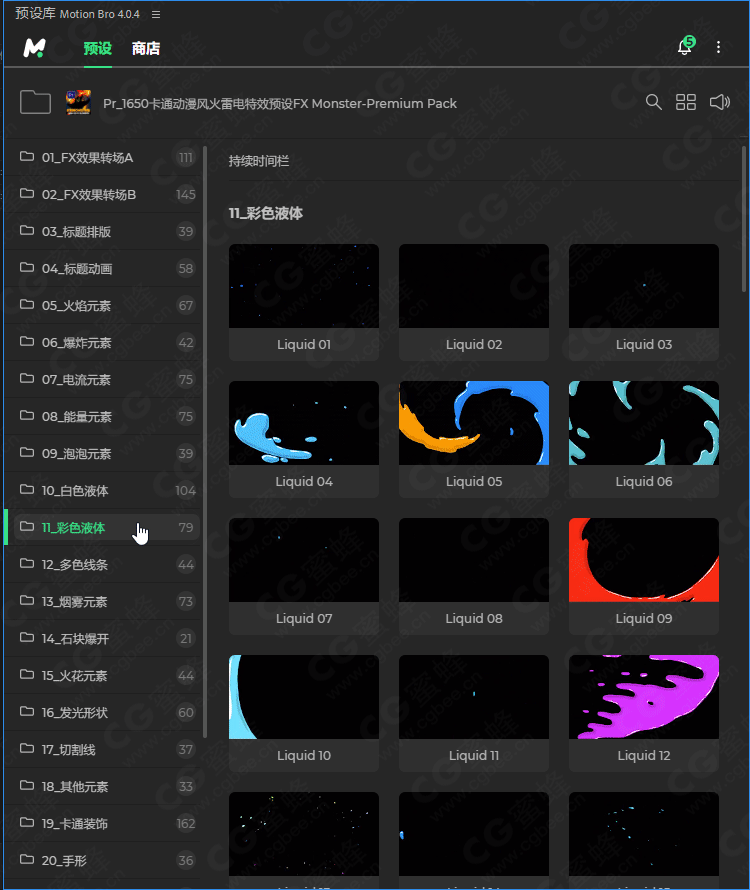The width and height of the screenshot is (750, 890).
Task: Click the preset grid scrollbar
Action: point(744,219)
